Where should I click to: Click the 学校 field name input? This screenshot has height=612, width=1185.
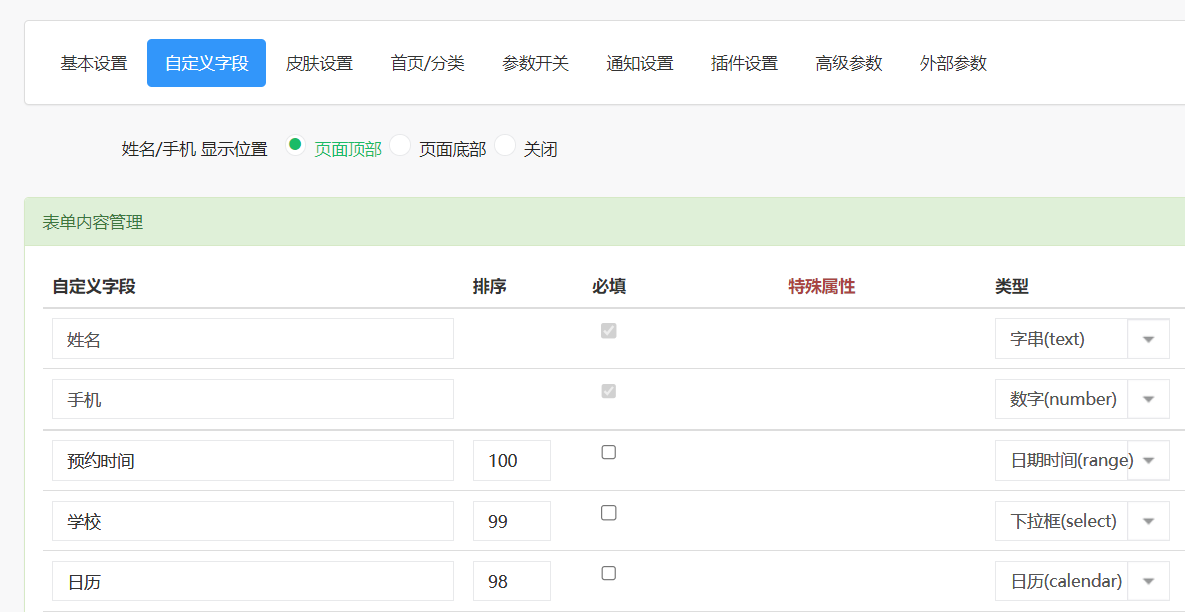coord(252,520)
